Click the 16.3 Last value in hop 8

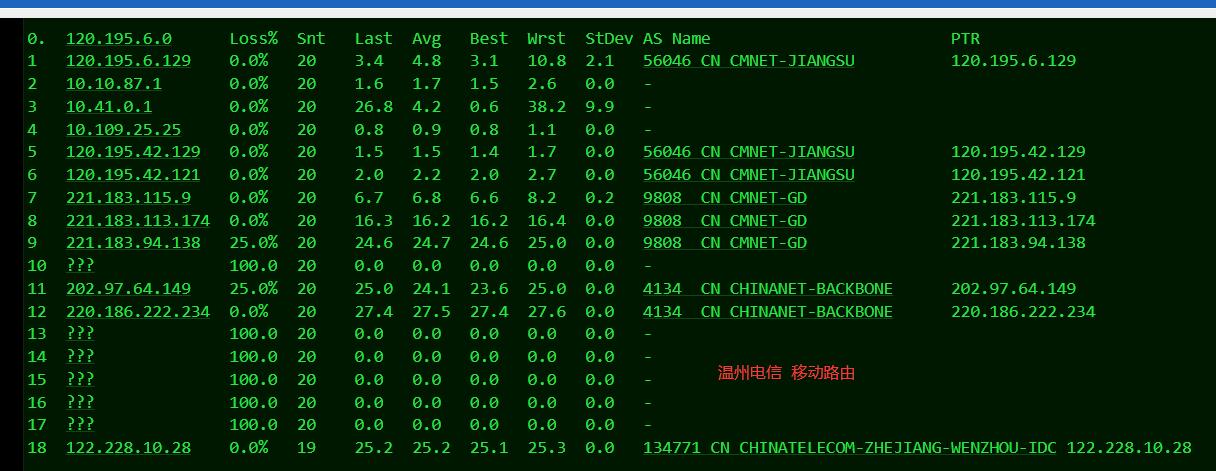[x=373, y=220]
